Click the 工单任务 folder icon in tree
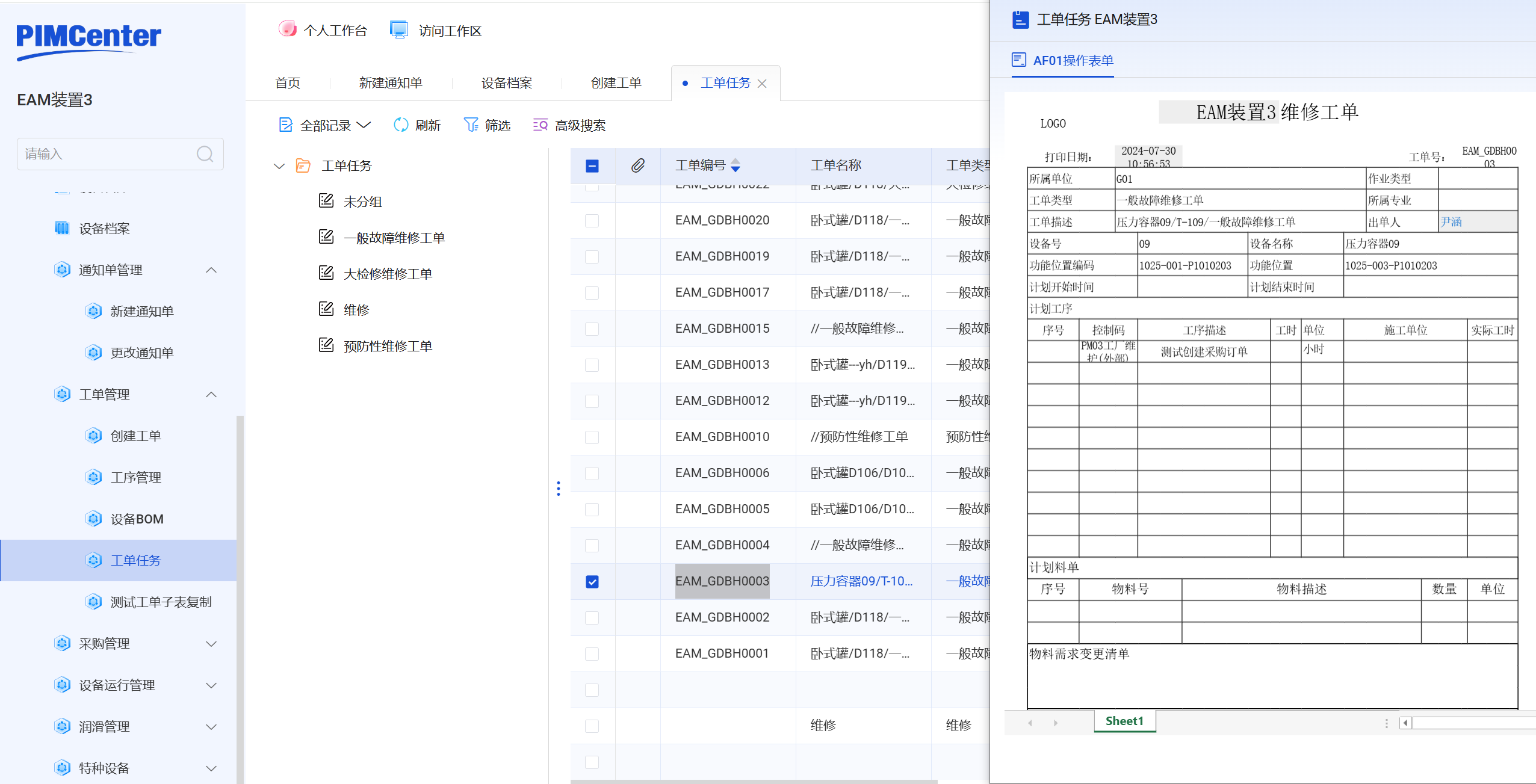Image resolution: width=1536 pixels, height=784 pixels. [303, 165]
